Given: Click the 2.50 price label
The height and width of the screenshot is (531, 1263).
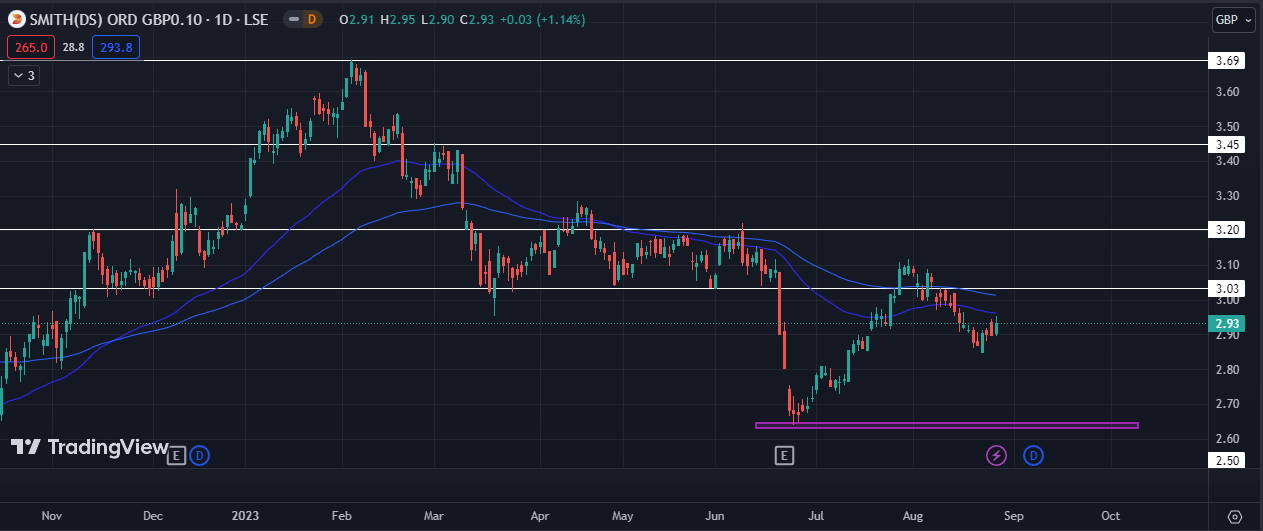Looking at the screenshot, I should tap(1226, 459).
